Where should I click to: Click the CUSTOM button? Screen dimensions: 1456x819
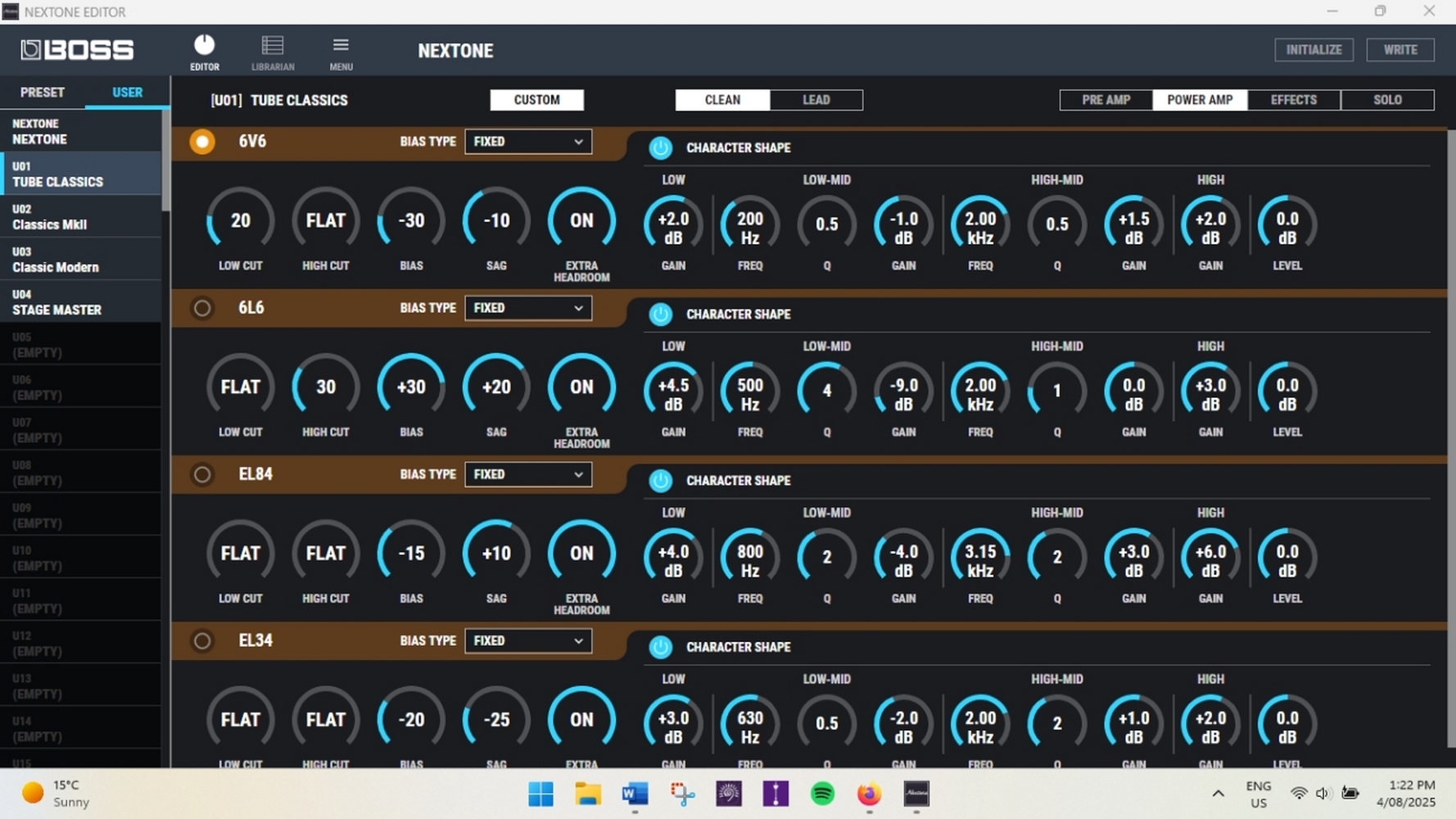click(536, 100)
